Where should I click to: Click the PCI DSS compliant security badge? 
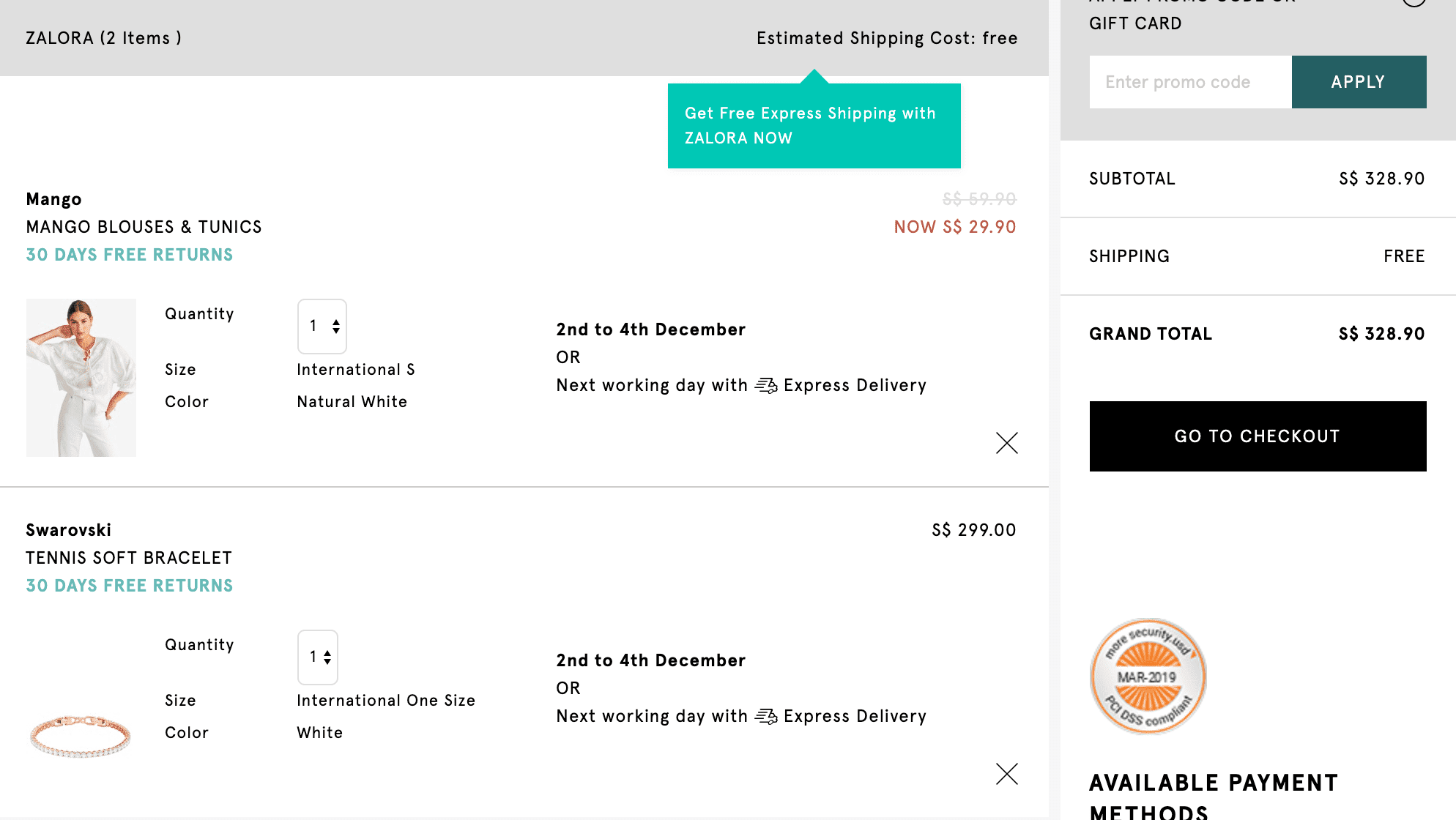[x=1148, y=676]
